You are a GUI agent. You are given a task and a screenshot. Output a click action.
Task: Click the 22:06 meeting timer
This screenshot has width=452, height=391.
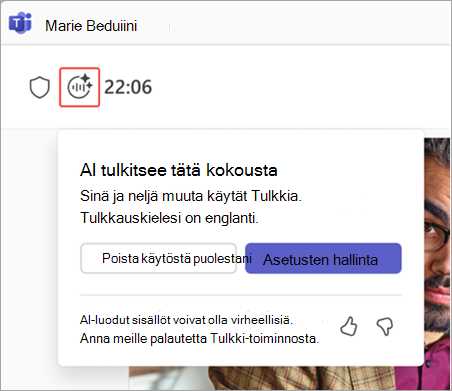point(128,87)
